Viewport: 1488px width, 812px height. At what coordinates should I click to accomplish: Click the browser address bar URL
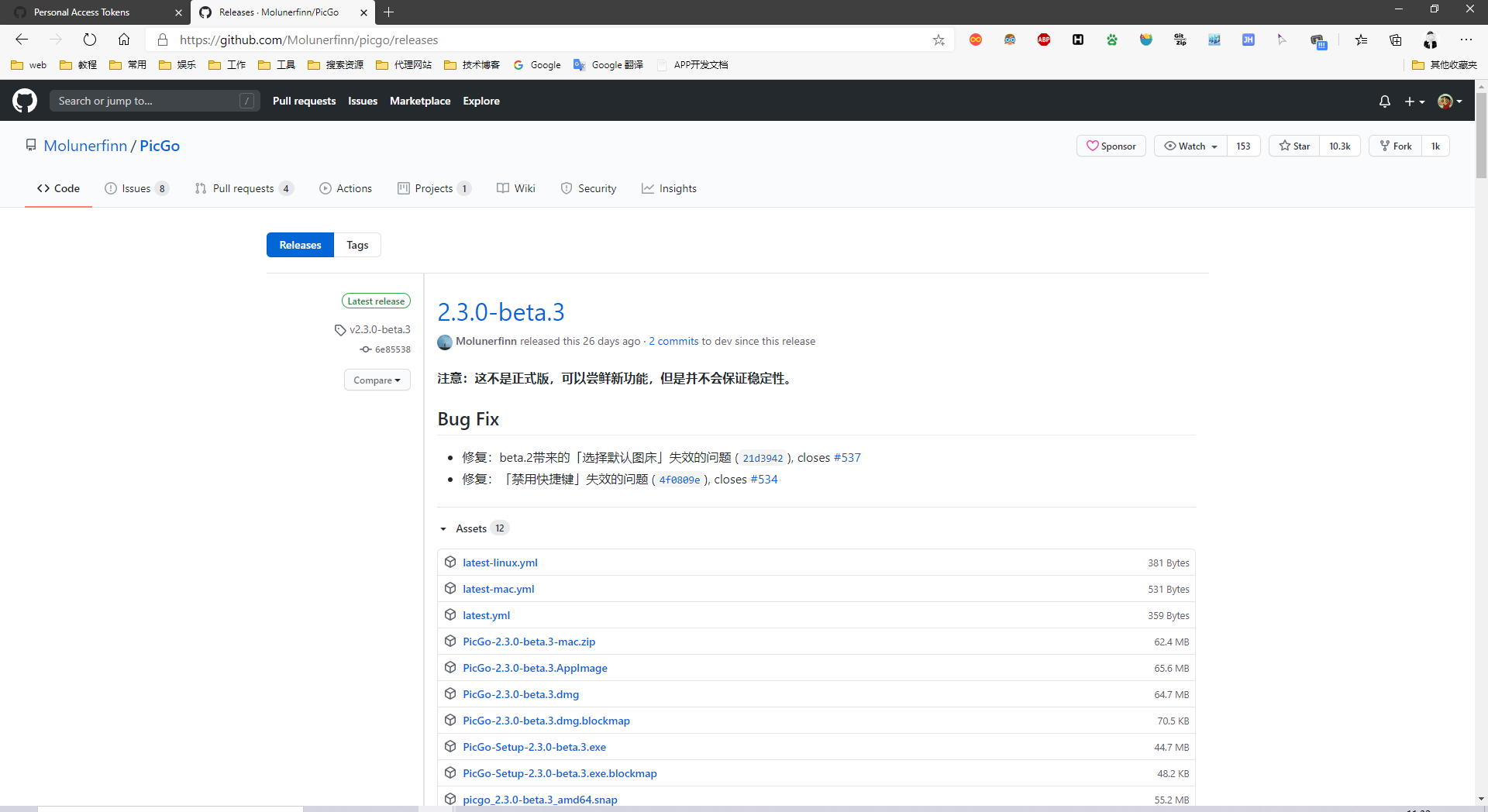pos(308,40)
